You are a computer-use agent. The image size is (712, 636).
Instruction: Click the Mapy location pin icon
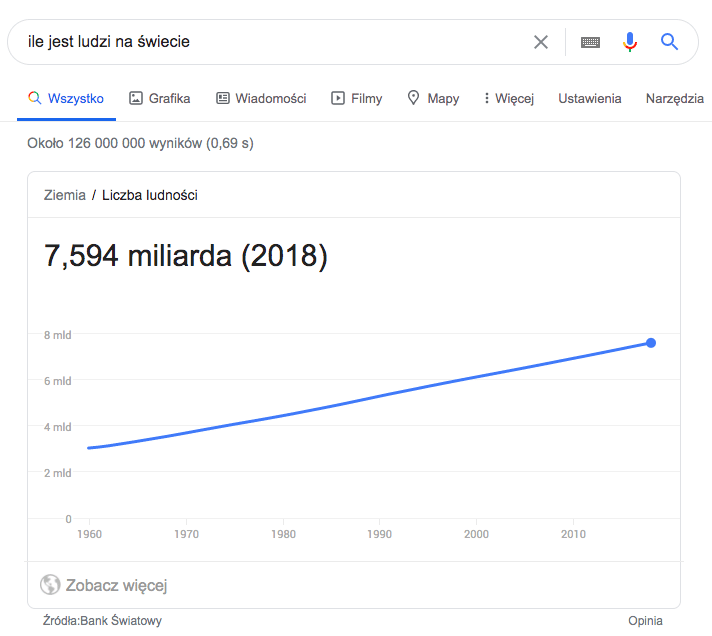click(413, 98)
